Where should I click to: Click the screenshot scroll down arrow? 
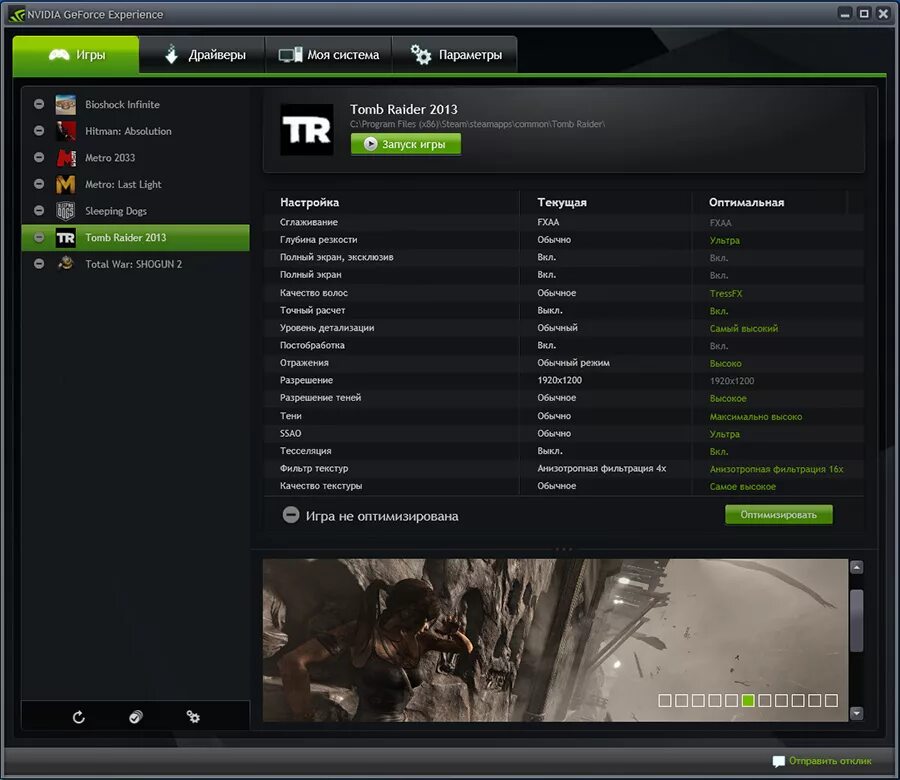(x=856, y=713)
